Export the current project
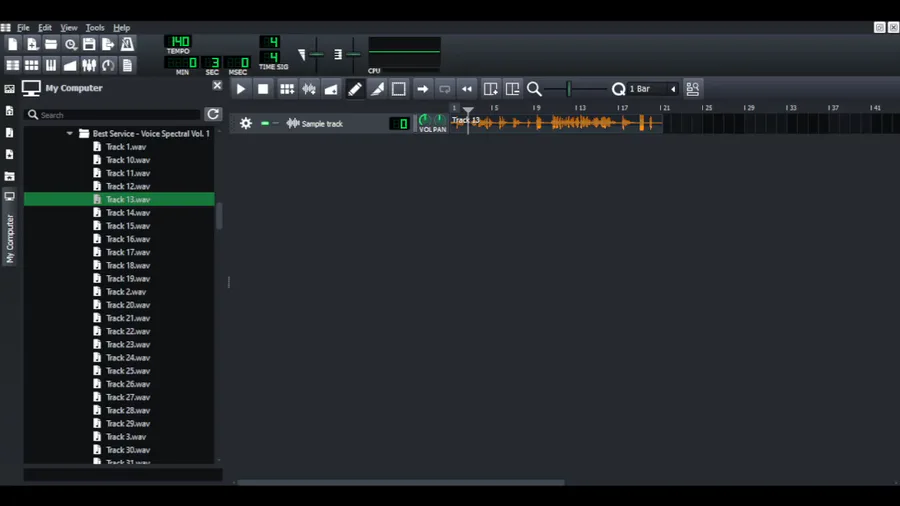900x506 pixels. [108, 44]
